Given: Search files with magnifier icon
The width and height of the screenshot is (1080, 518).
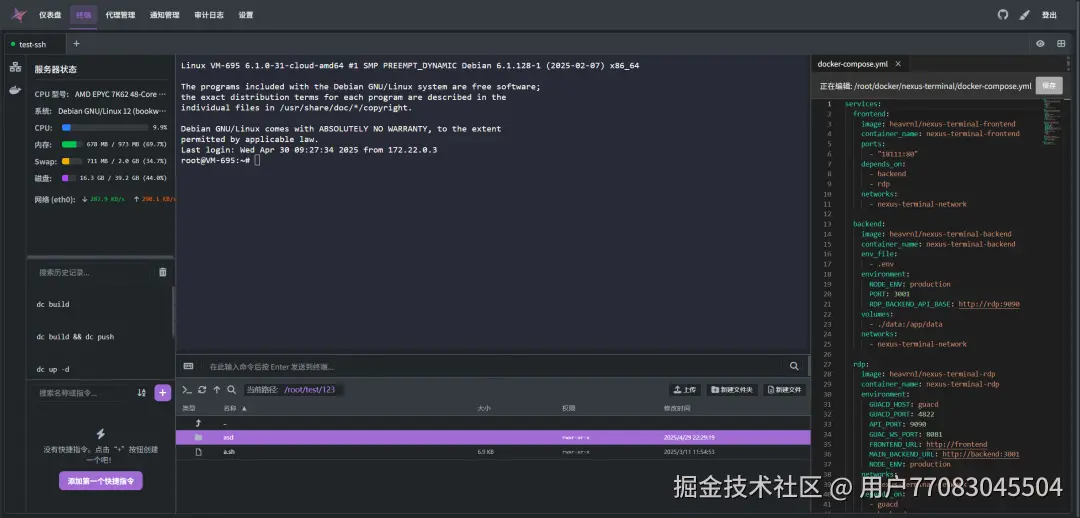Looking at the screenshot, I should [231, 390].
